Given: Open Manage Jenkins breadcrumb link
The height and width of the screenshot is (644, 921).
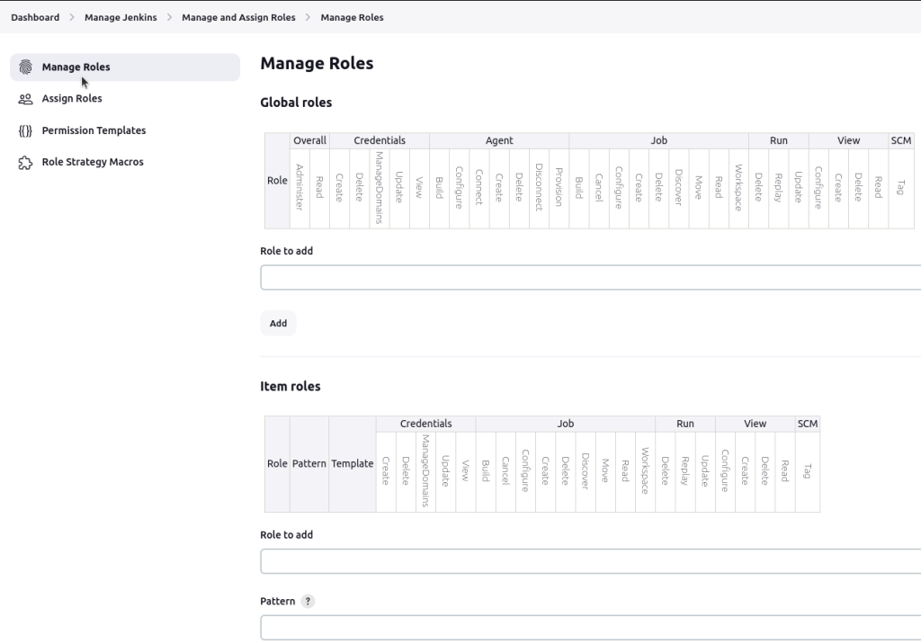Looking at the screenshot, I should (x=120, y=18).
